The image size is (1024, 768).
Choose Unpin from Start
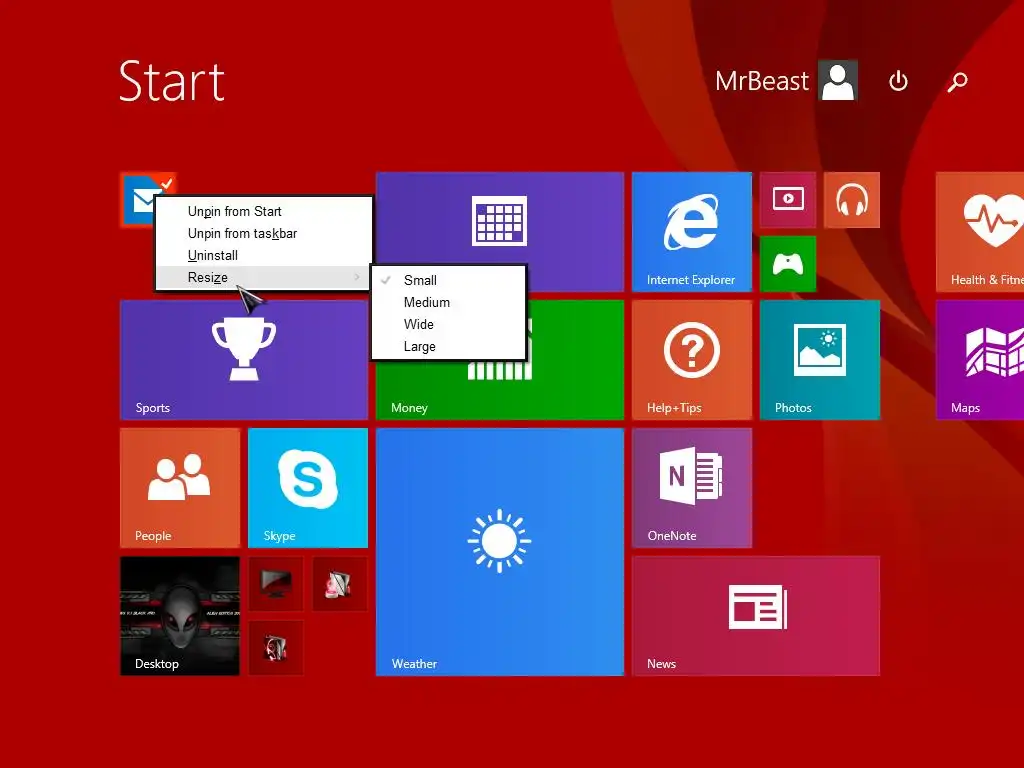[x=264, y=211]
